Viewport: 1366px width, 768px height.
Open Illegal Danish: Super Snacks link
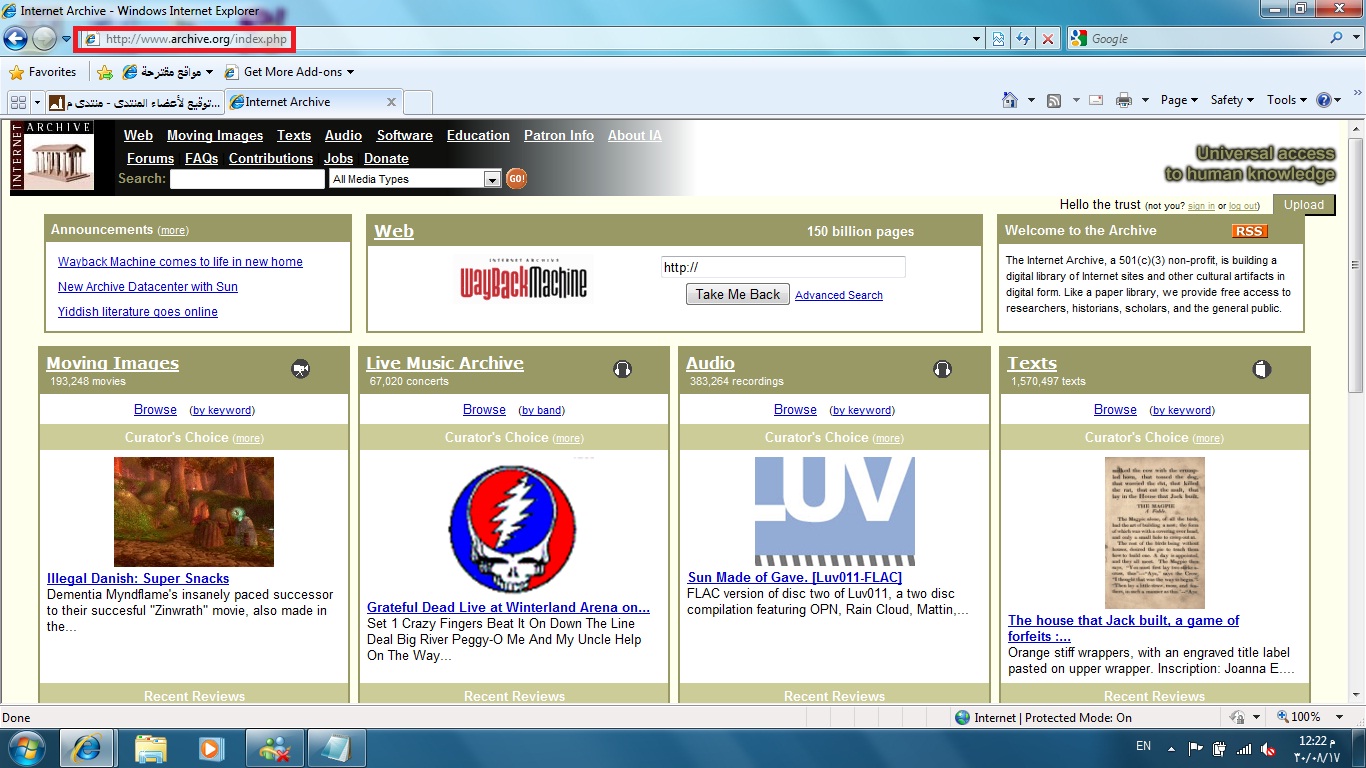138,578
